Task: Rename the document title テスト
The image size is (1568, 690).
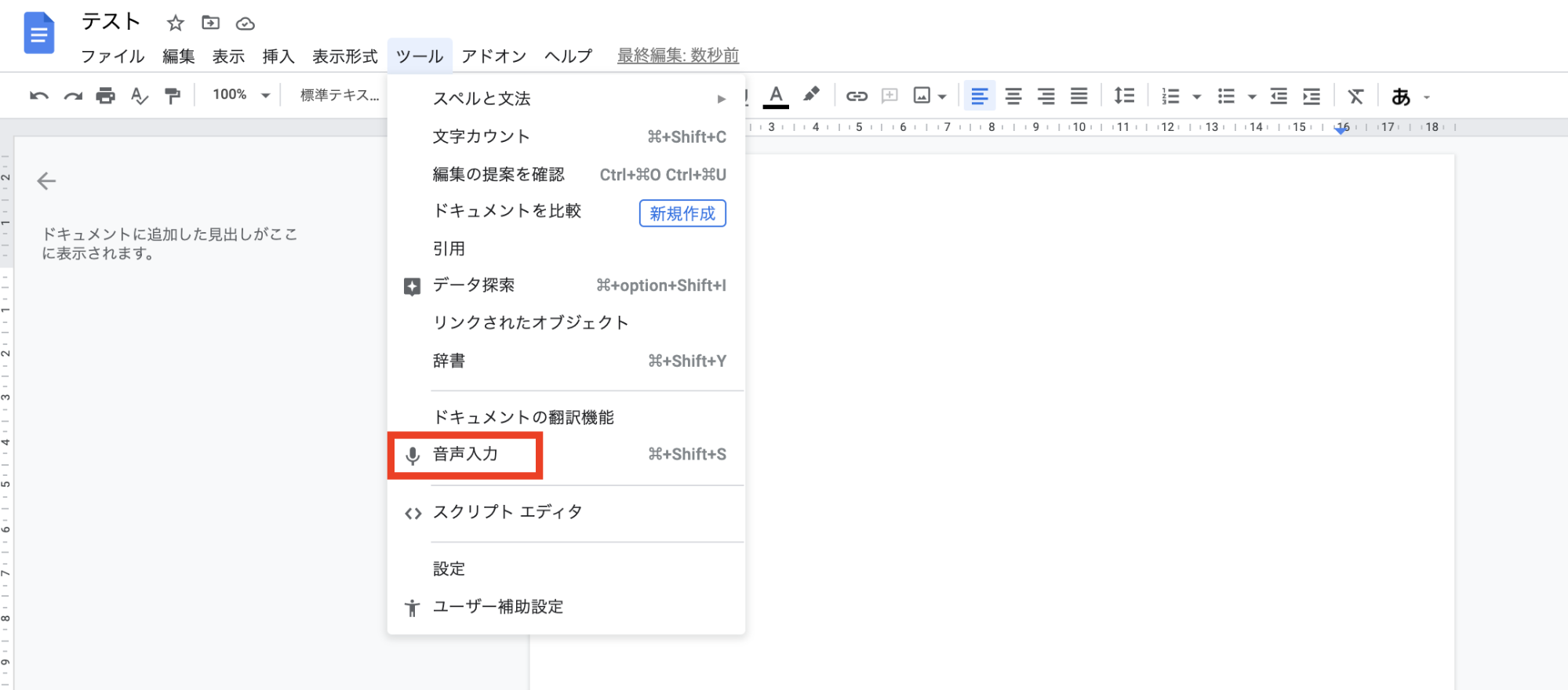Action: pyautogui.click(x=111, y=22)
